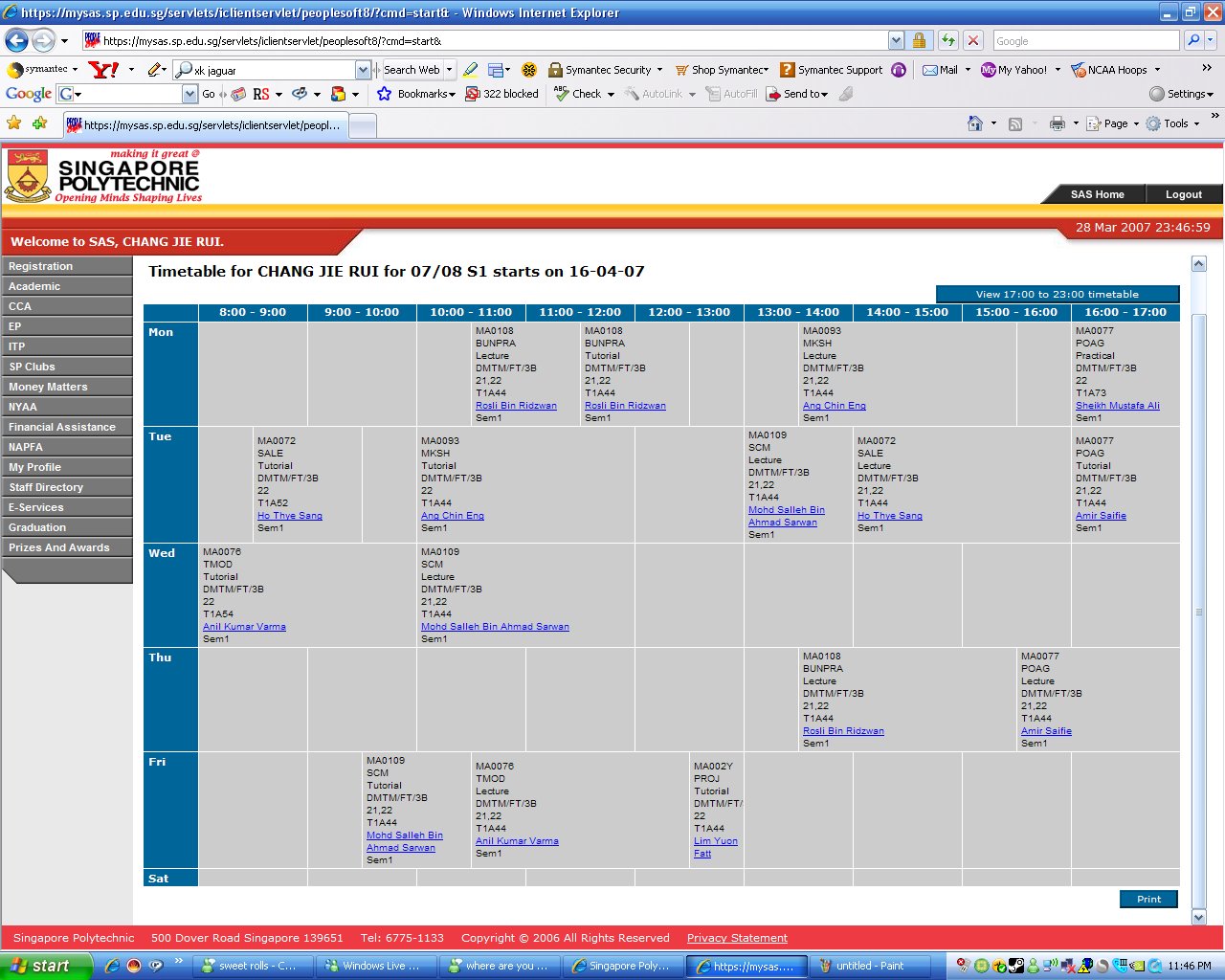
Task: Open Symantec Support toolbar item
Action: pyautogui.click(x=831, y=69)
